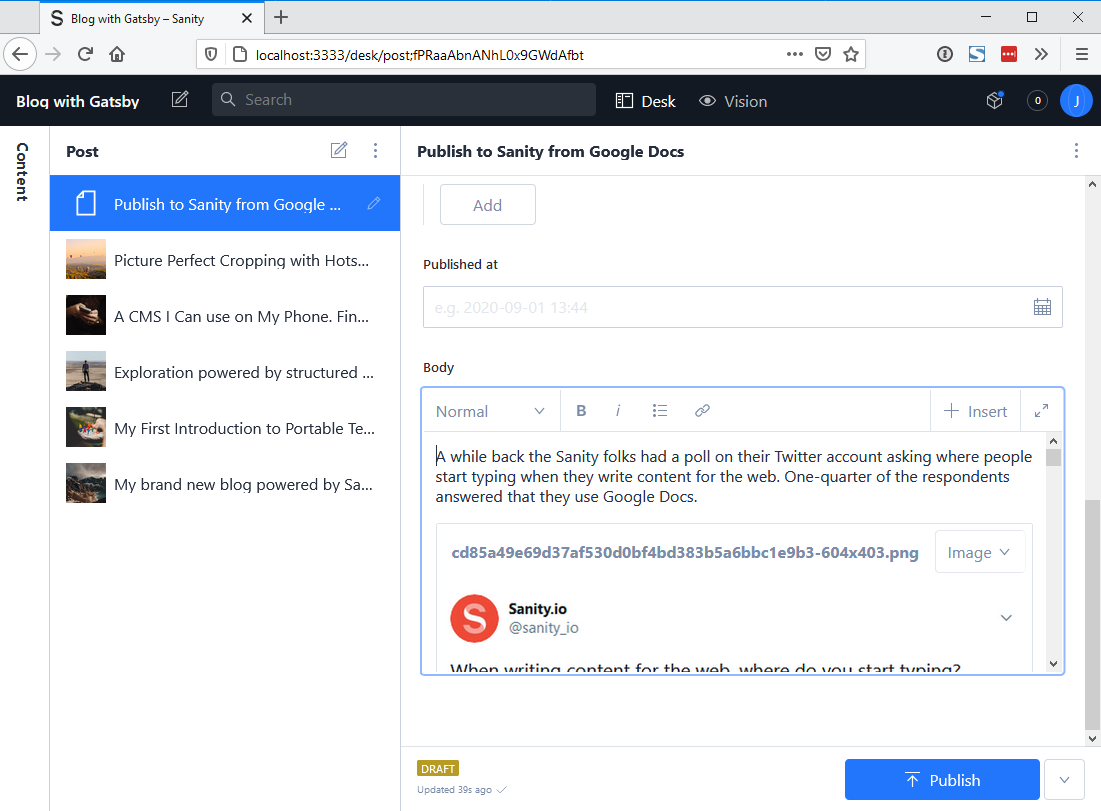Open the user avatar menu
This screenshot has width=1101, height=811.
click(1076, 100)
